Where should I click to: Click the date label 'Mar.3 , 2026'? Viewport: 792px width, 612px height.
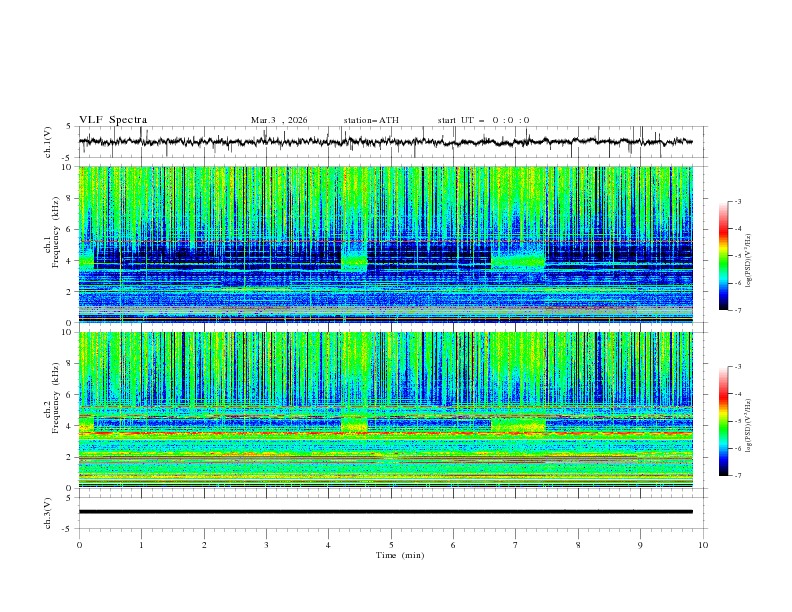pyautogui.click(x=279, y=120)
